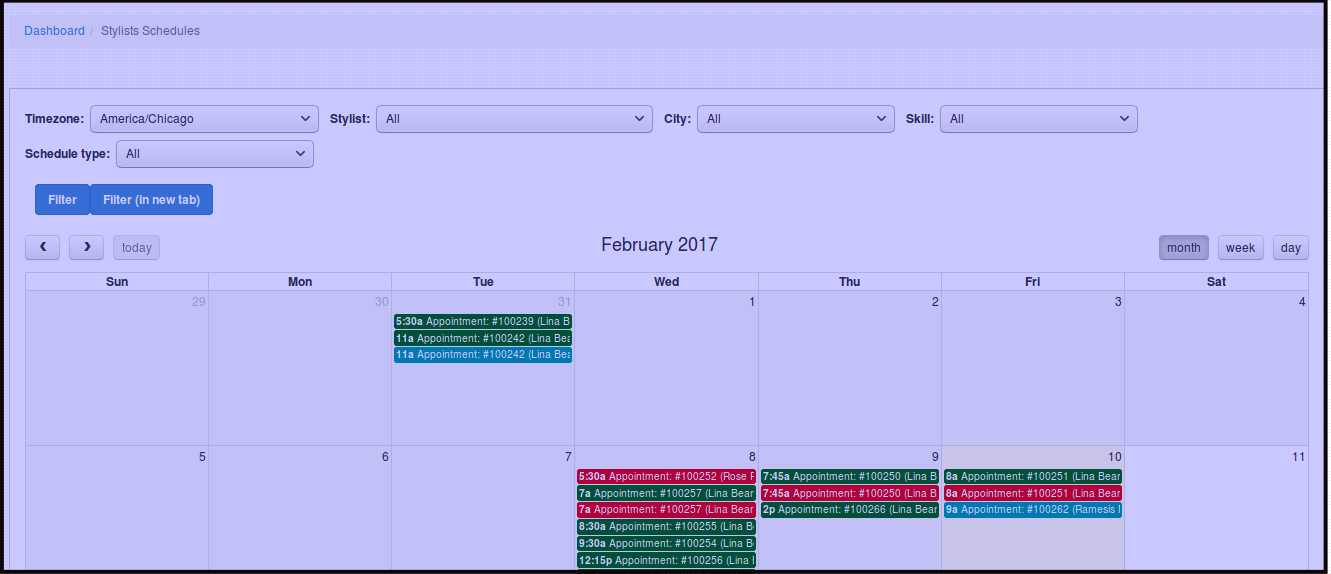Go to the previous month arrow
Viewport: 1331px width, 574px height.
[42, 247]
